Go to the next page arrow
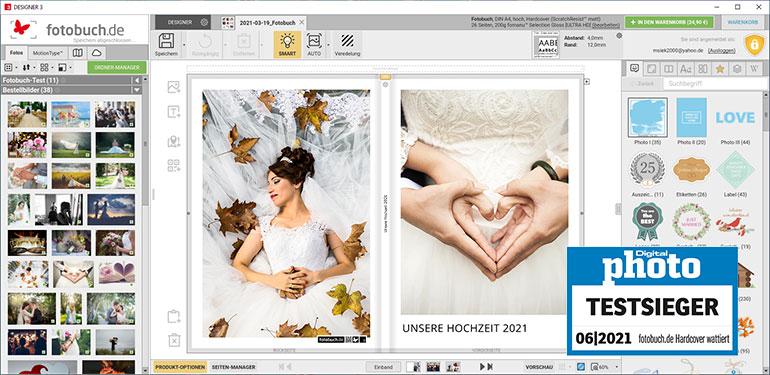The height and width of the screenshot is (375, 770). [482, 366]
